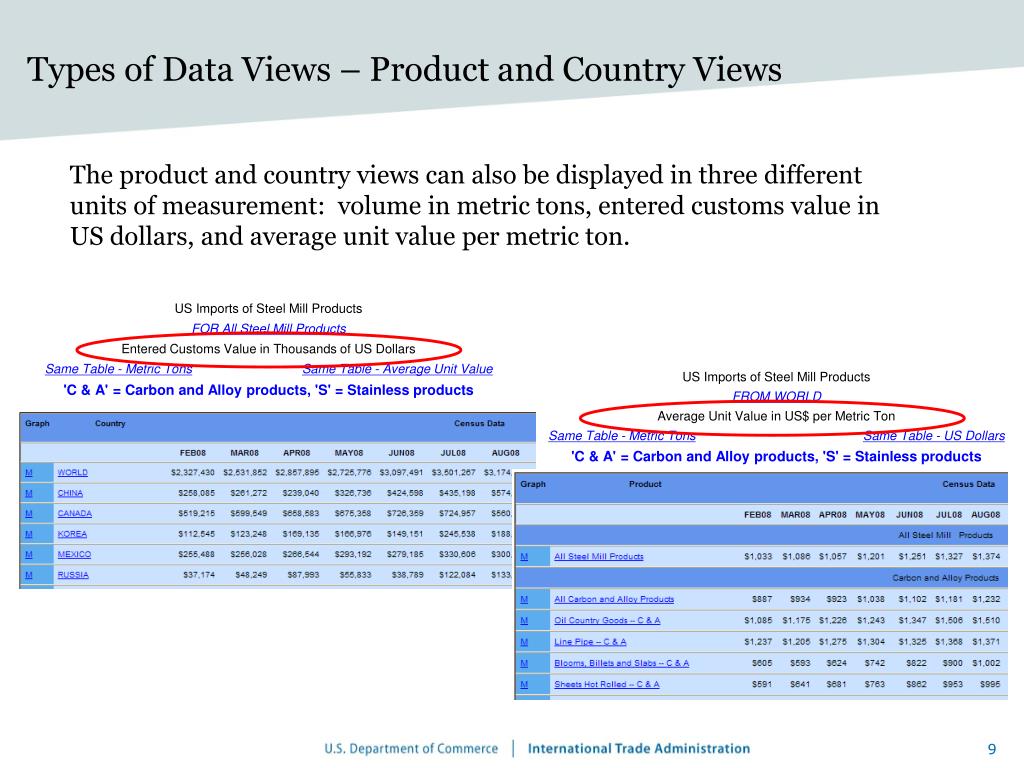The image size is (1024, 768).
Task: Click 'Same Table - US Dollars' link
Action: pyautogui.click(x=934, y=436)
